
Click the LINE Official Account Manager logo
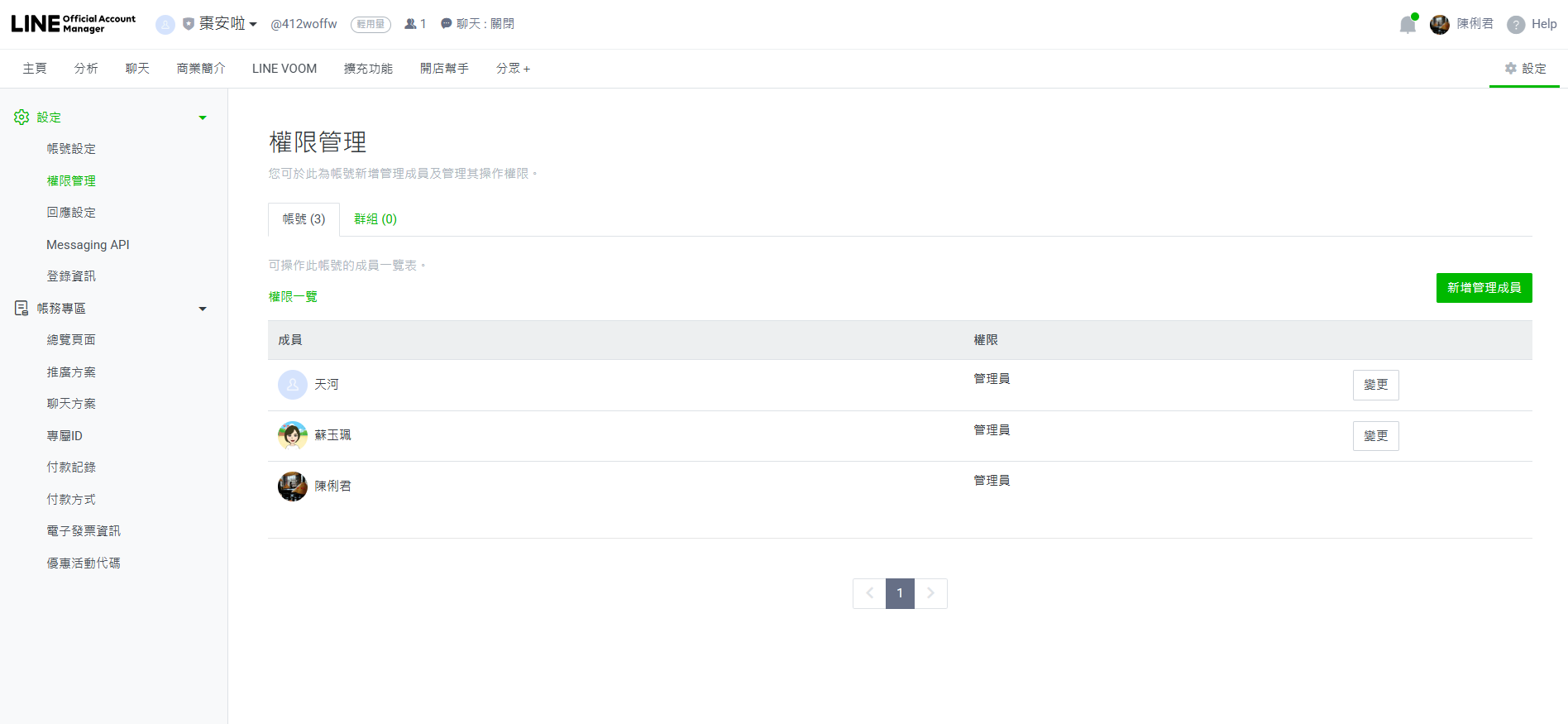click(74, 24)
